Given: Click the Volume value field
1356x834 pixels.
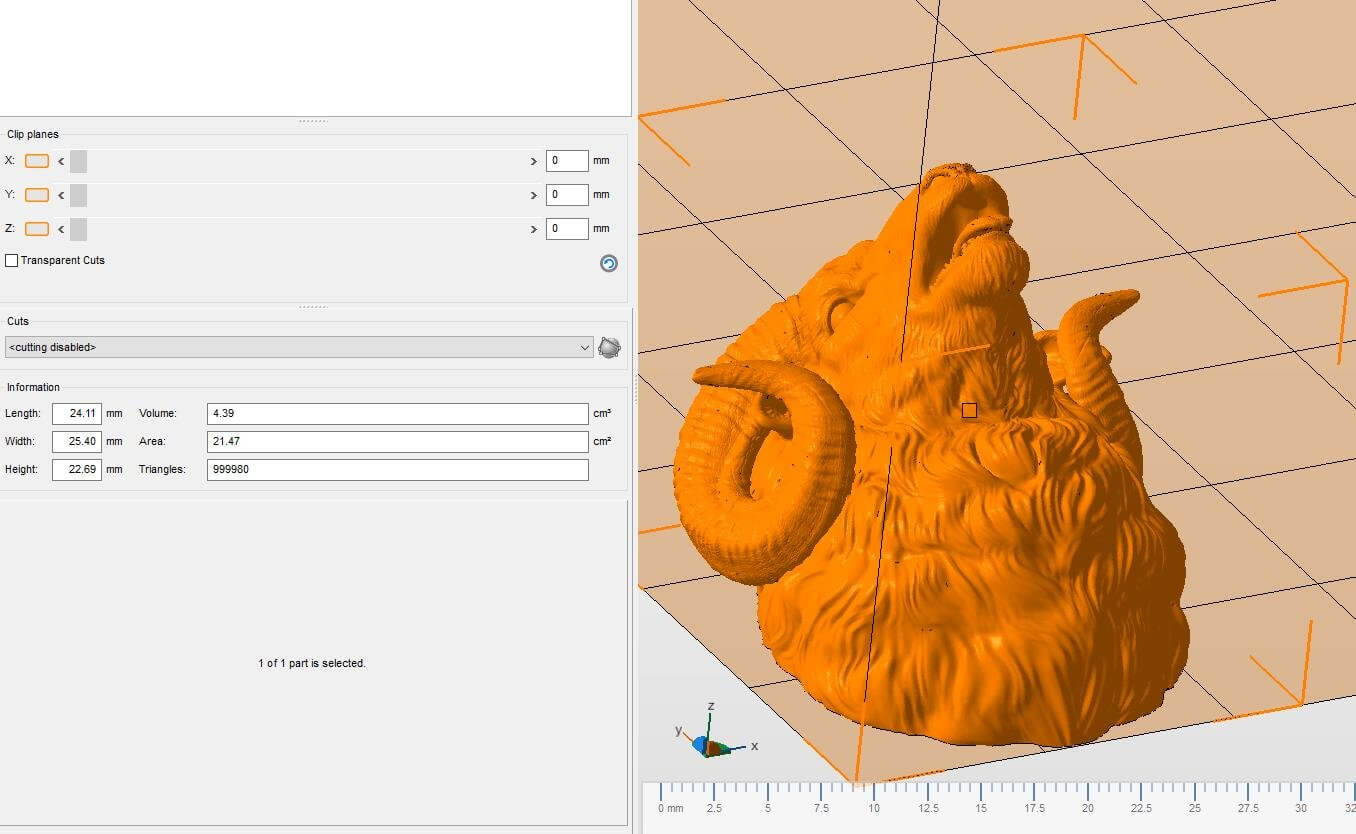Looking at the screenshot, I should 397,414.
